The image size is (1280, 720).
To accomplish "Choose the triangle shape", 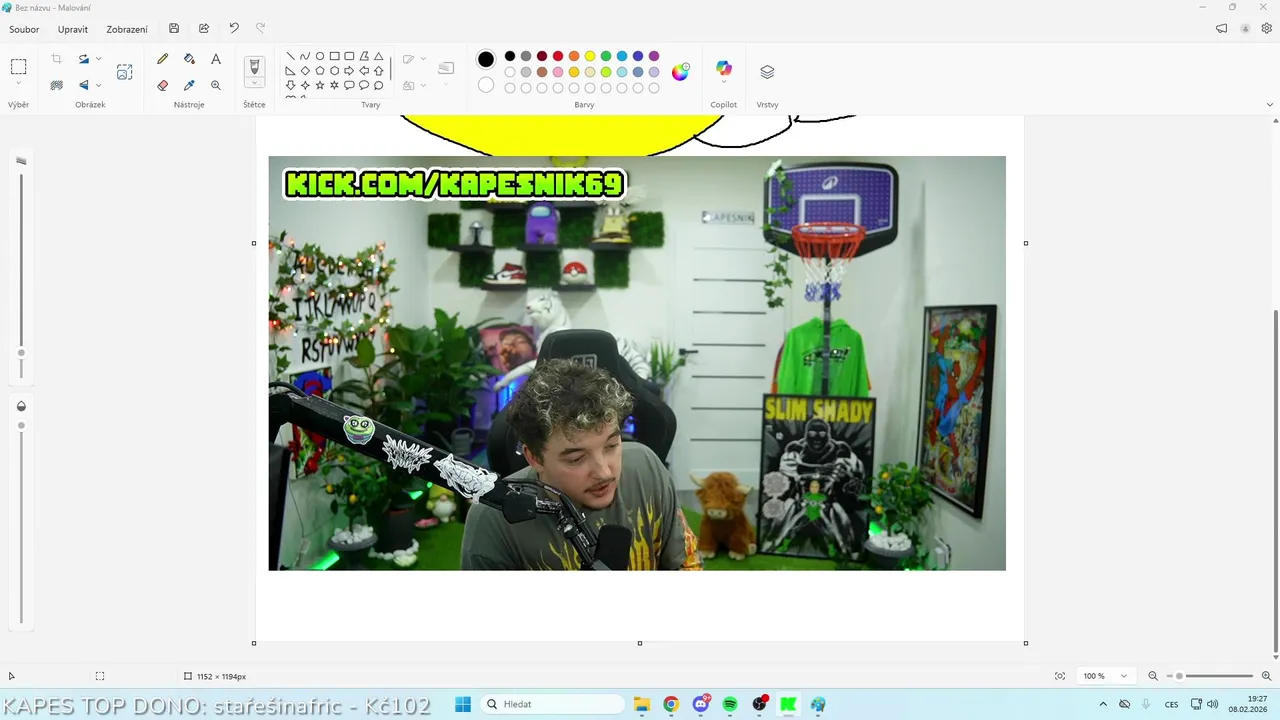I will pos(378,56).
